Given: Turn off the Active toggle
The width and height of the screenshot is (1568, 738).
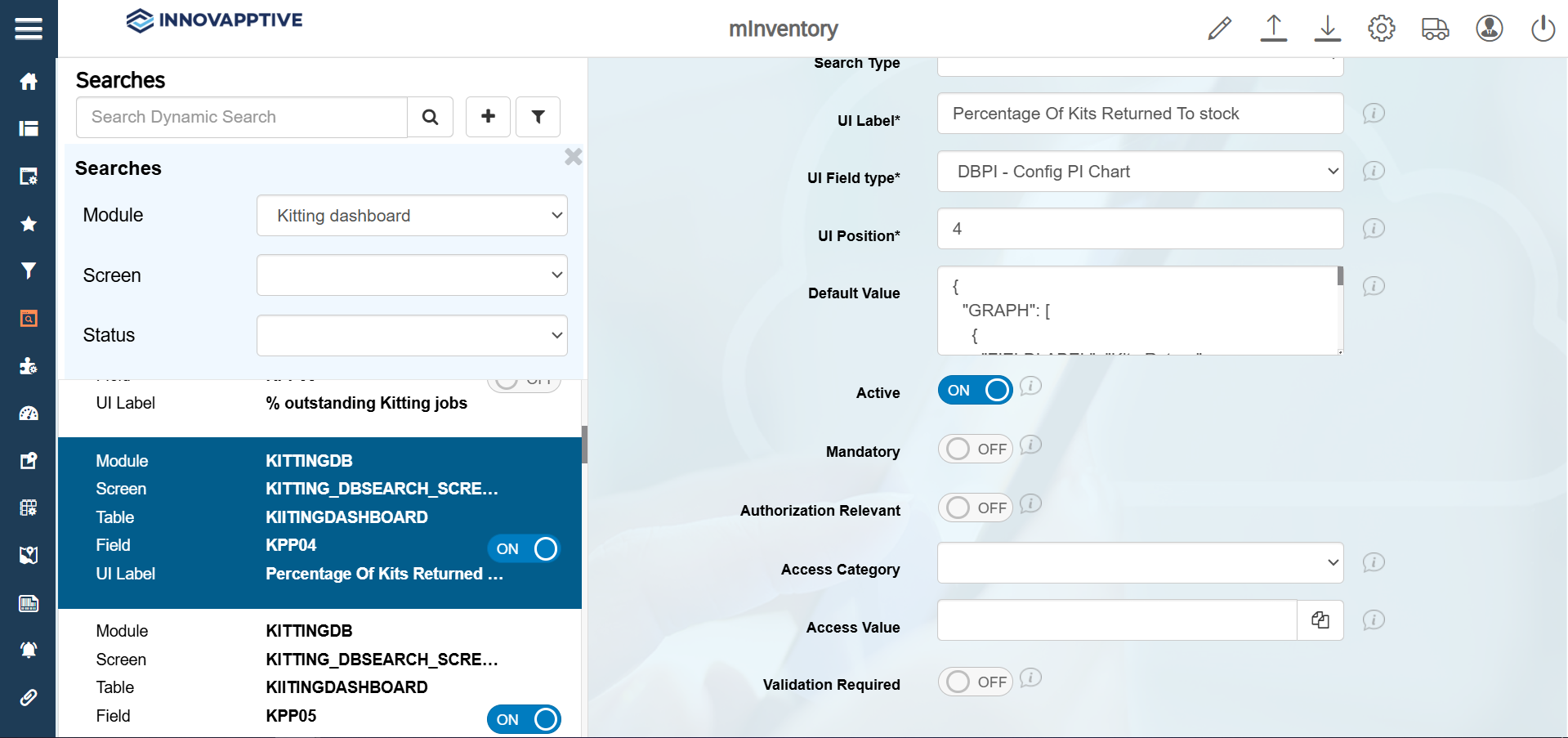Looking at the screenshot, I should point(975,391).
